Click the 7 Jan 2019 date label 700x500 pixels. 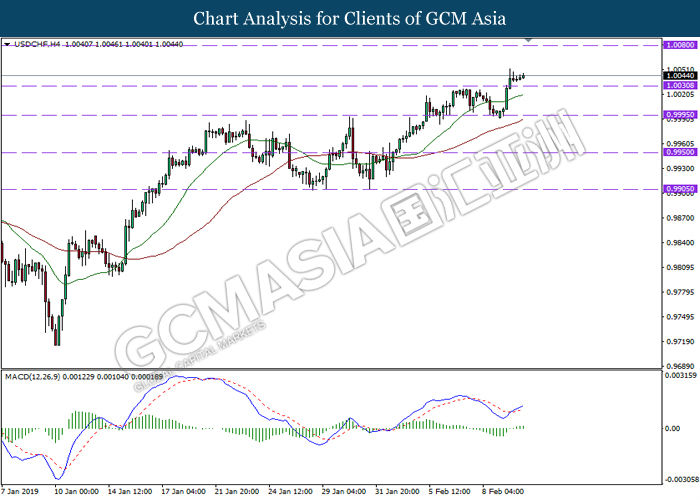coord(20,492)
